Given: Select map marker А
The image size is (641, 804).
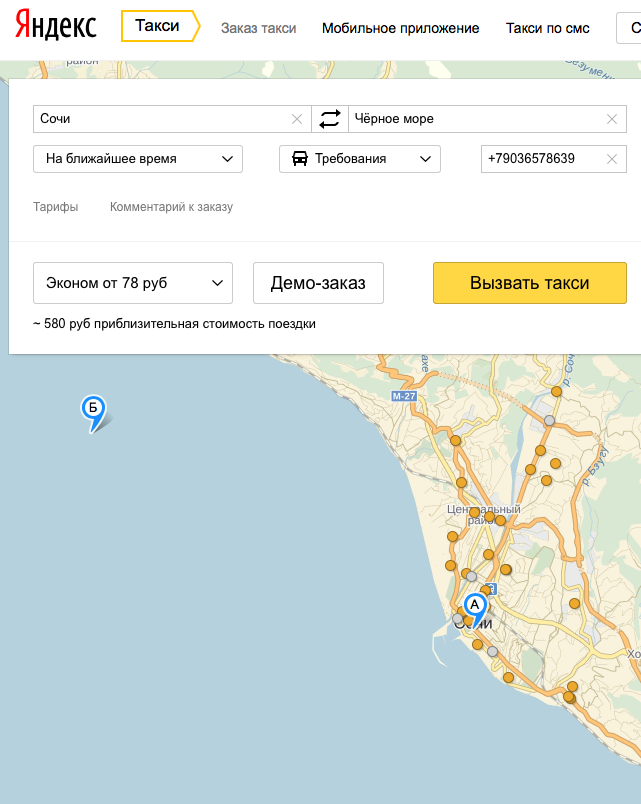Looking at the screenshot, I should (475, 606).
